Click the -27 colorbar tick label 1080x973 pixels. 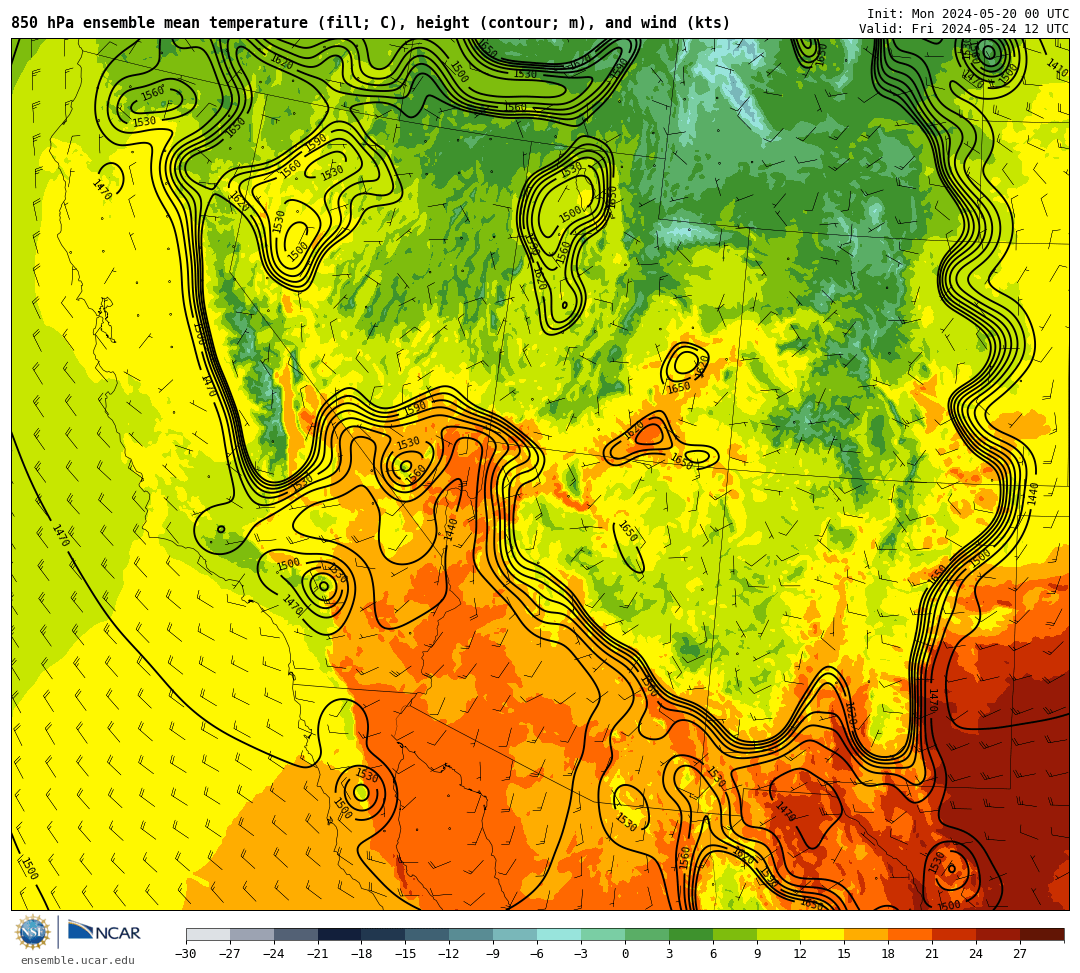coord(230,954)
